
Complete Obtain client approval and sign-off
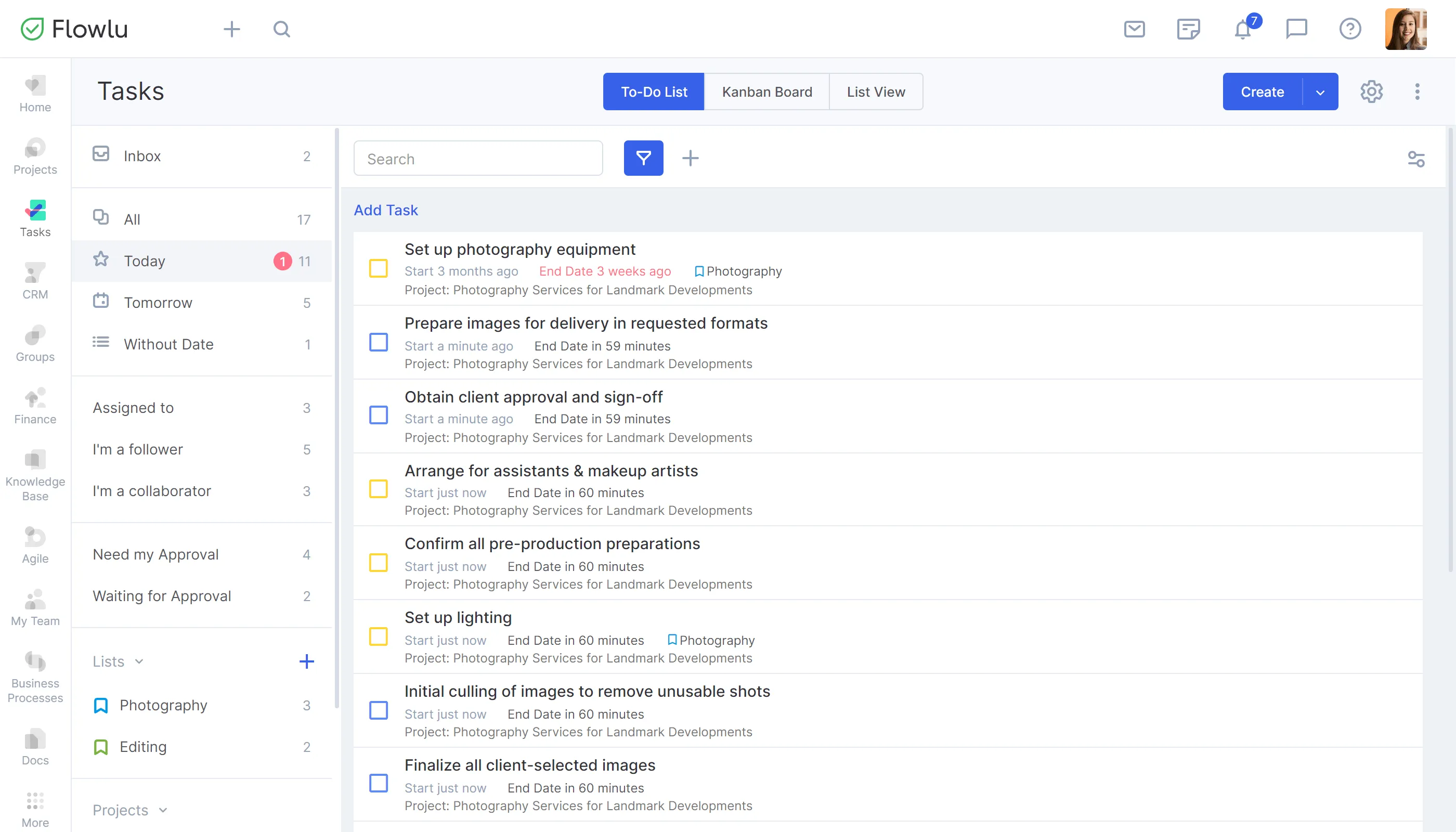click(x=378, y=415)
